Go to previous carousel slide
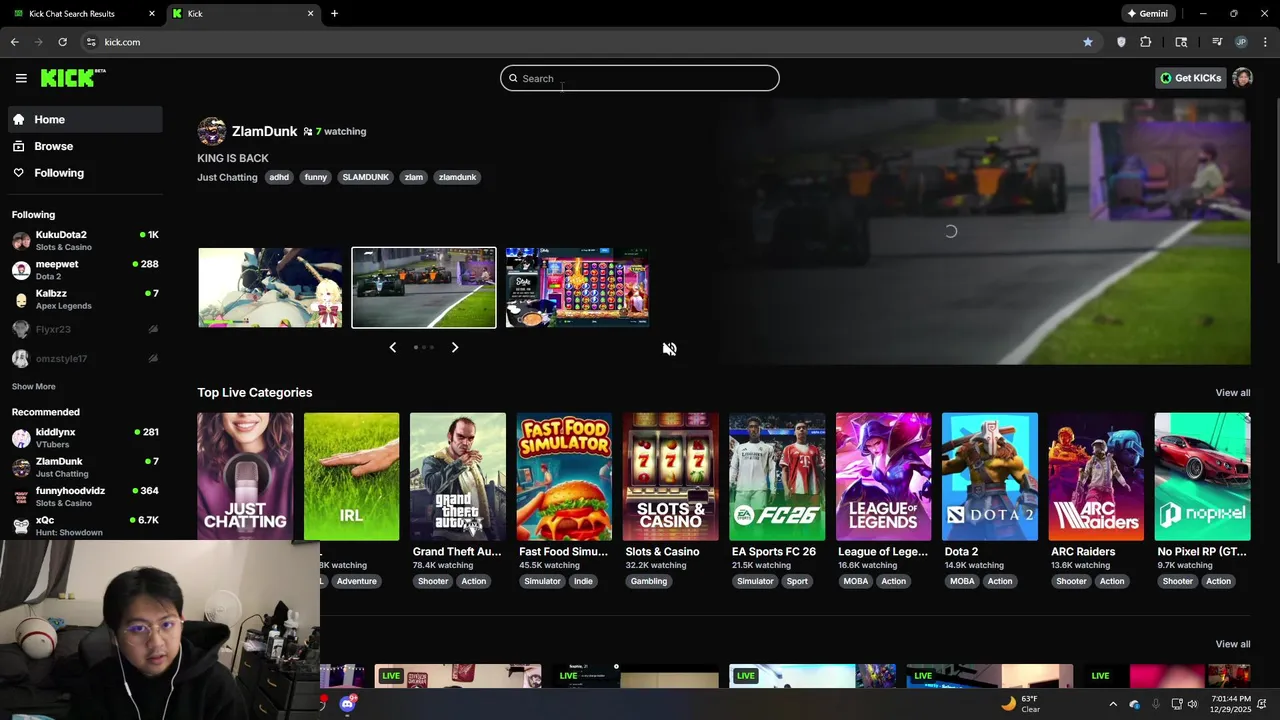 pos(392,347)
